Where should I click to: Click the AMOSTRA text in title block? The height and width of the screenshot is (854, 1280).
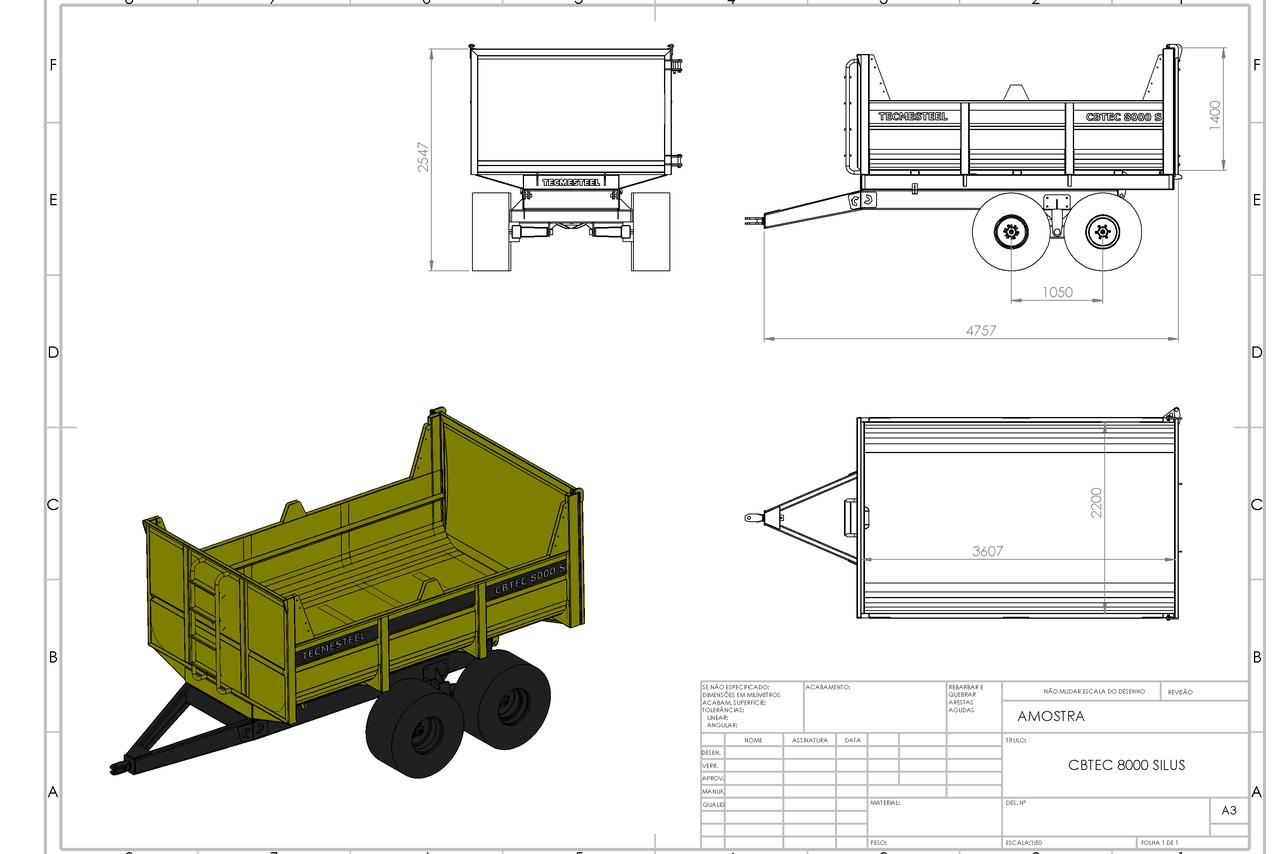[1050, 716]
